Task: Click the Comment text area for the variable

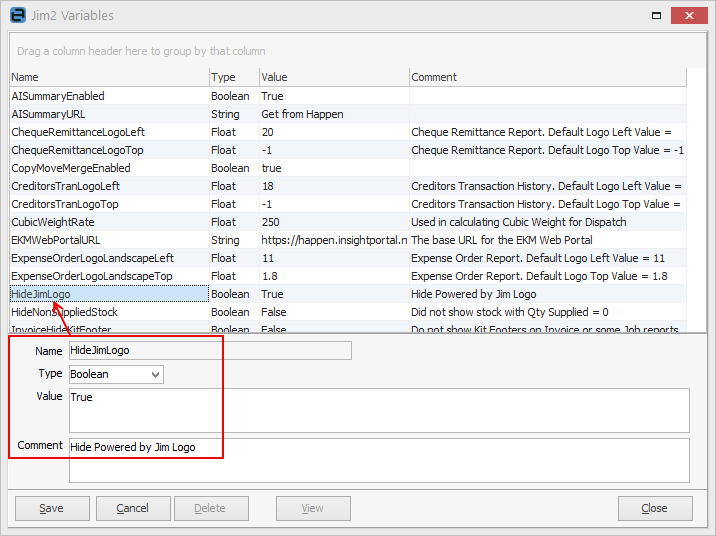Action: point(379,460)
